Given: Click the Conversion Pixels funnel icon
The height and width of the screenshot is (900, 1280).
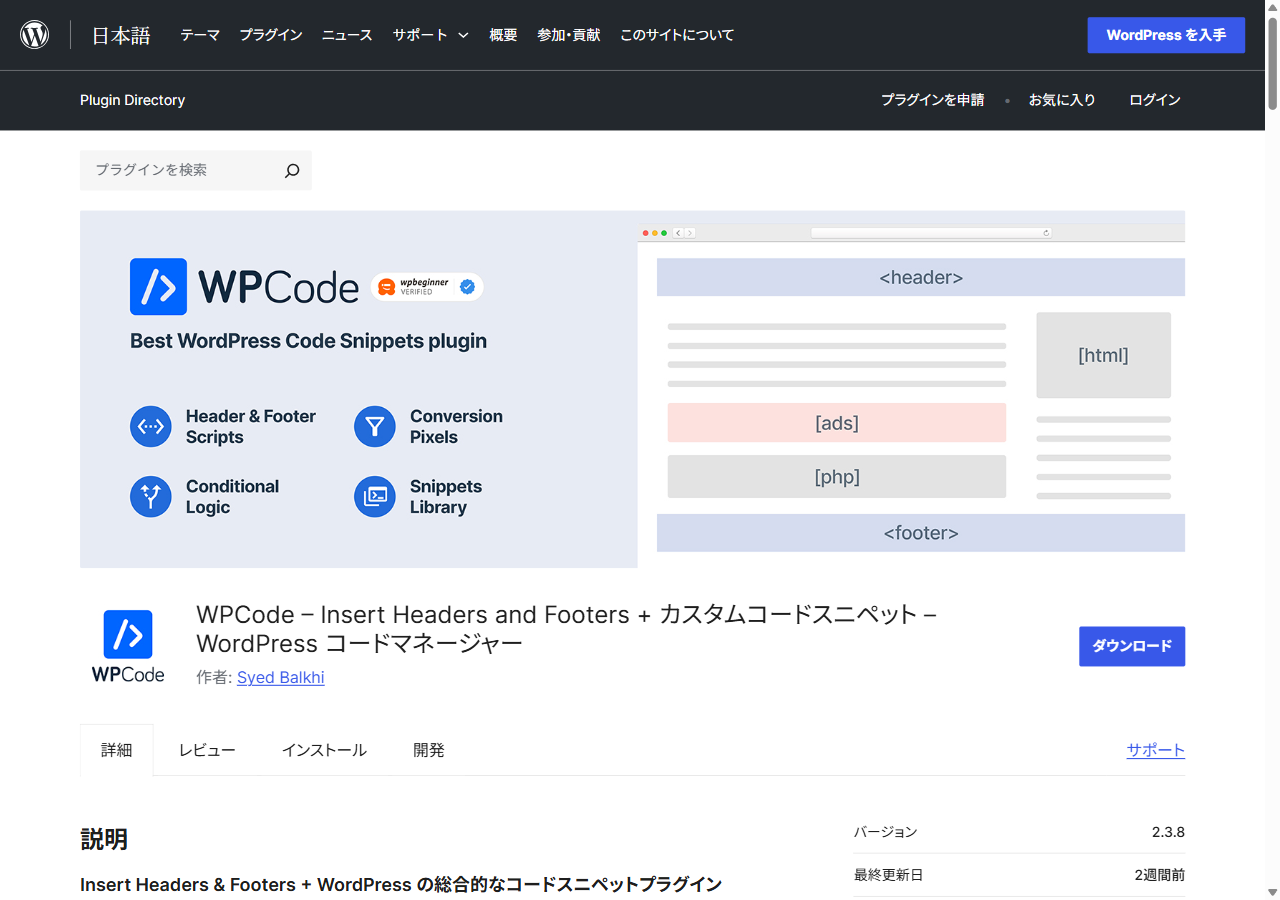Looking at the screenshot, I should click(x=375, y=427).
